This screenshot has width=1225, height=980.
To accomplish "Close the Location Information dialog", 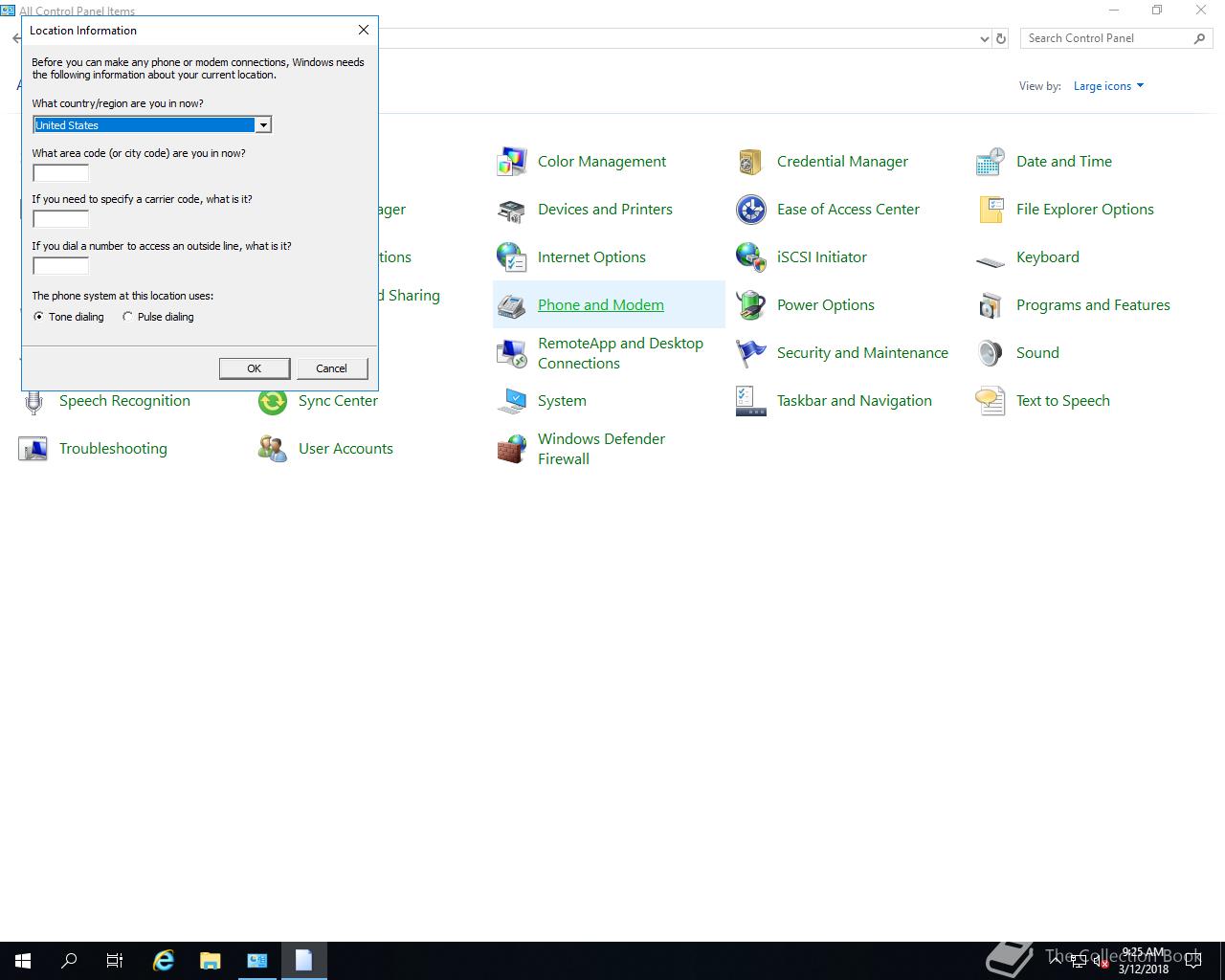I will pos(364,30).
